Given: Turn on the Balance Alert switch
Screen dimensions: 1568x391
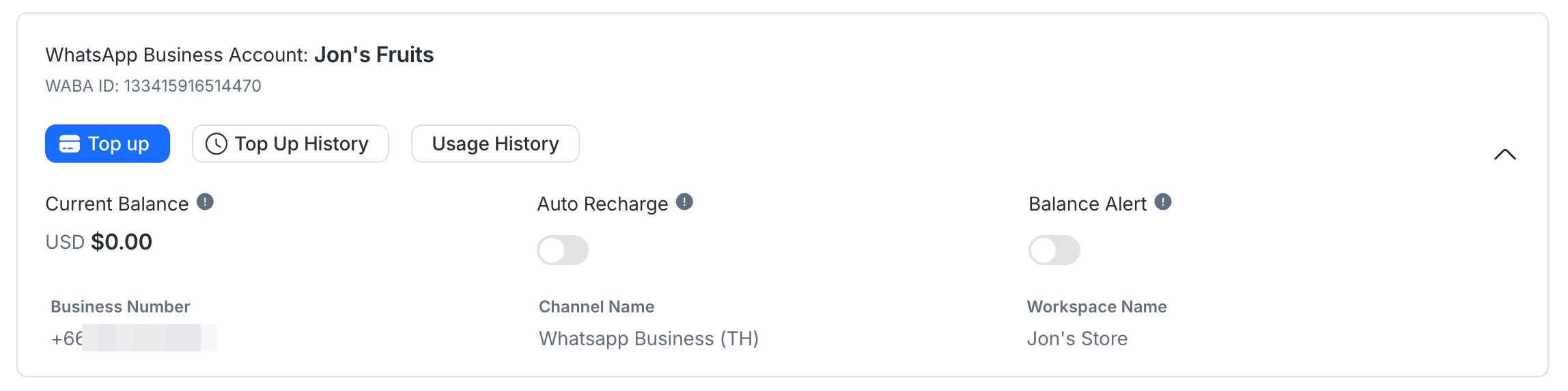Looking at the screenshot, I should pyautogui.click(x=1054, y=250).
